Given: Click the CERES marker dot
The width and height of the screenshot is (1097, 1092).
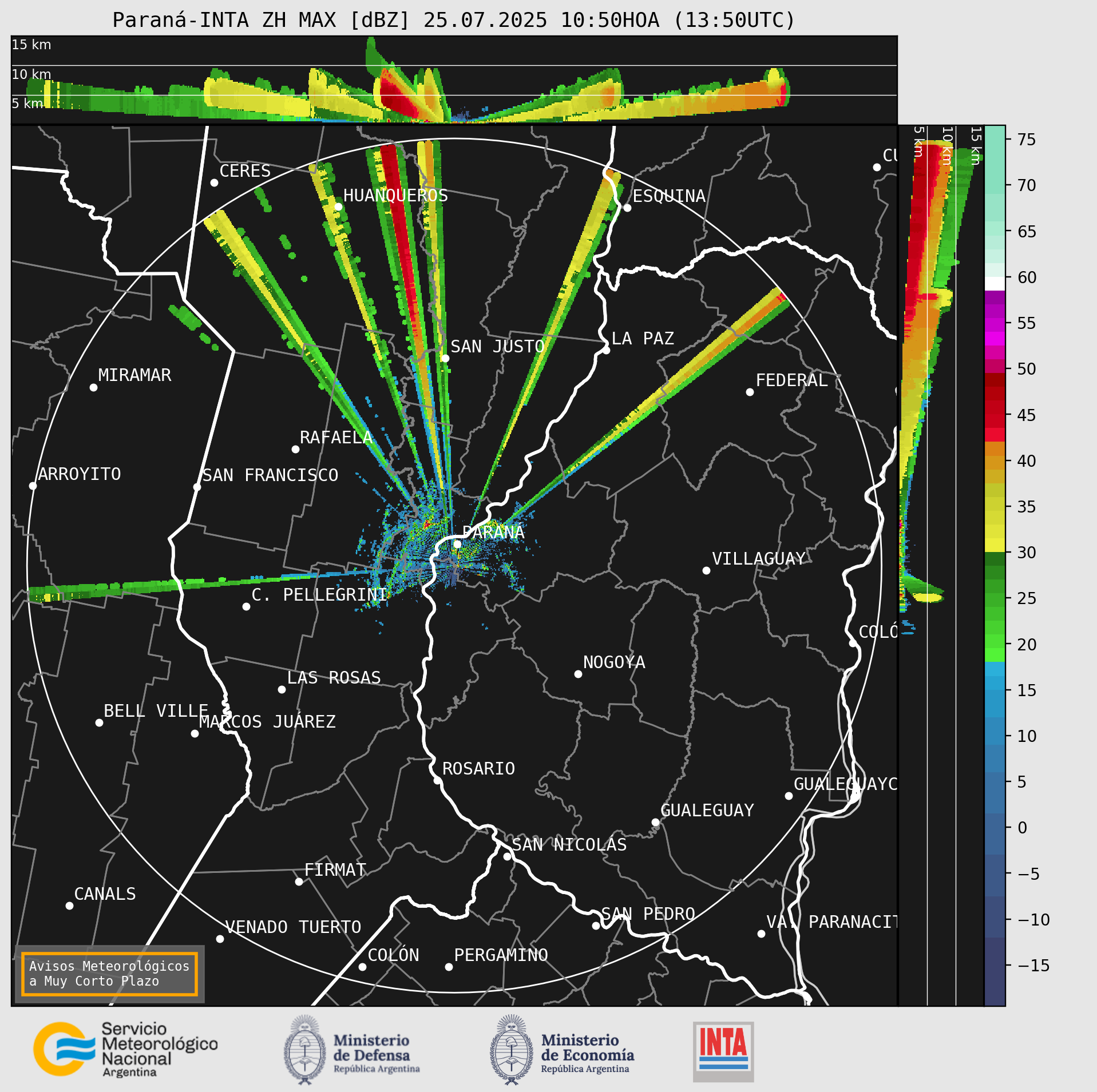Looking at the screenshot, I should point(214,182).
